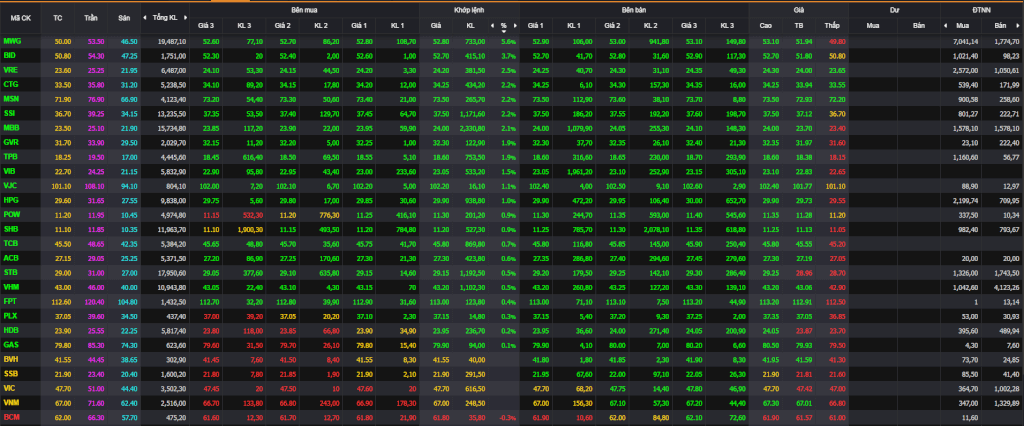Open the POW stock ticker
The width and height of the screenshot is (1024, 426).
(x=11, y=214)
